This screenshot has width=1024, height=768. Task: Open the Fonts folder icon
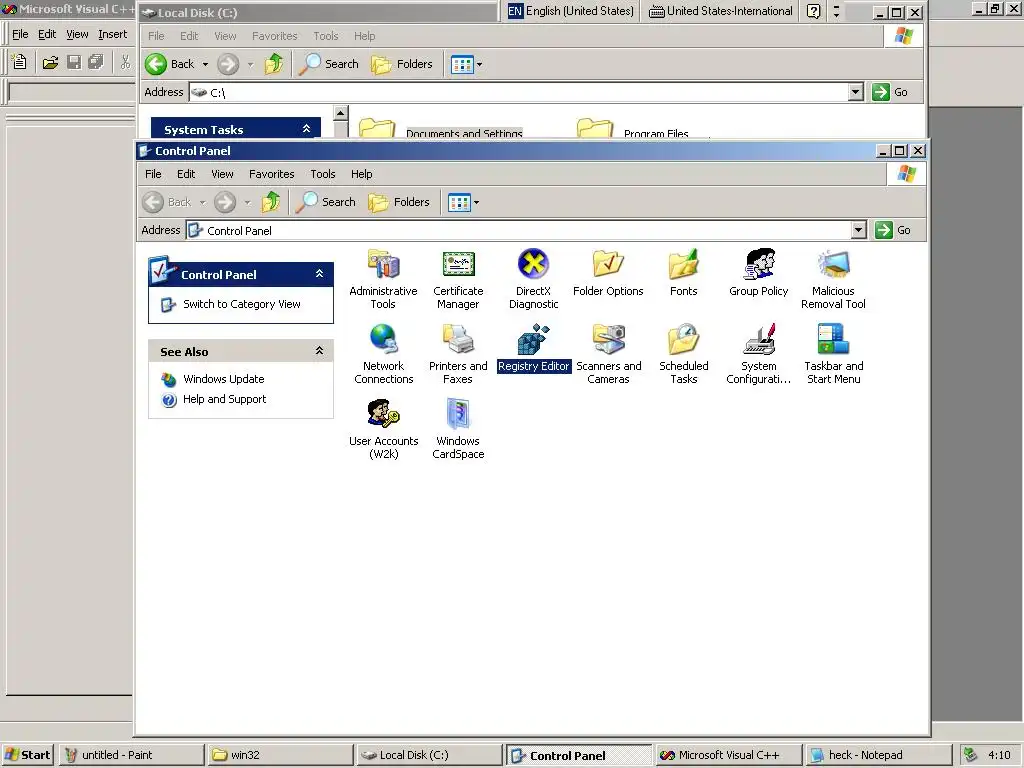coord(684,264)
